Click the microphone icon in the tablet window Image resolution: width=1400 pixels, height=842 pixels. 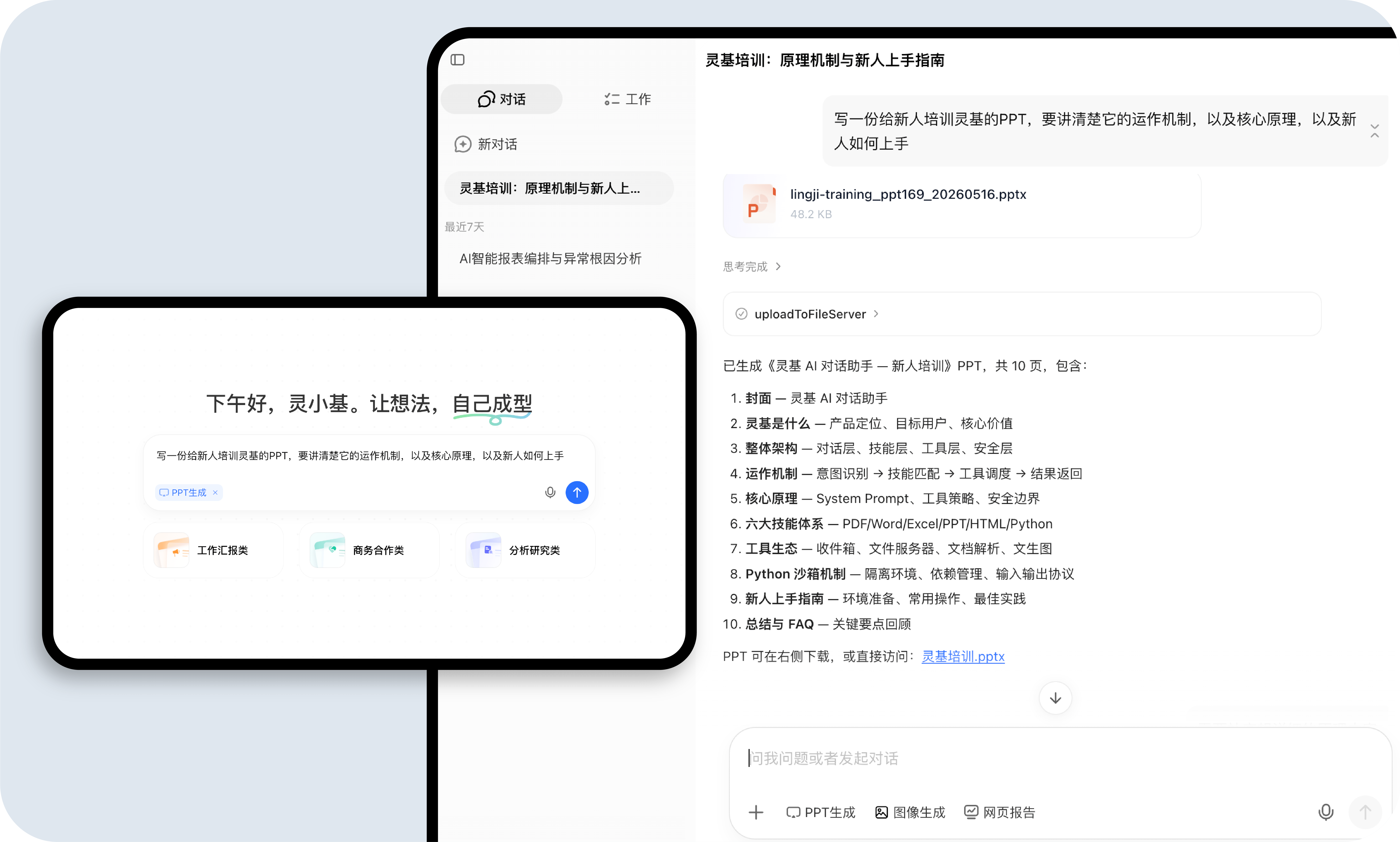click(550, 492)
